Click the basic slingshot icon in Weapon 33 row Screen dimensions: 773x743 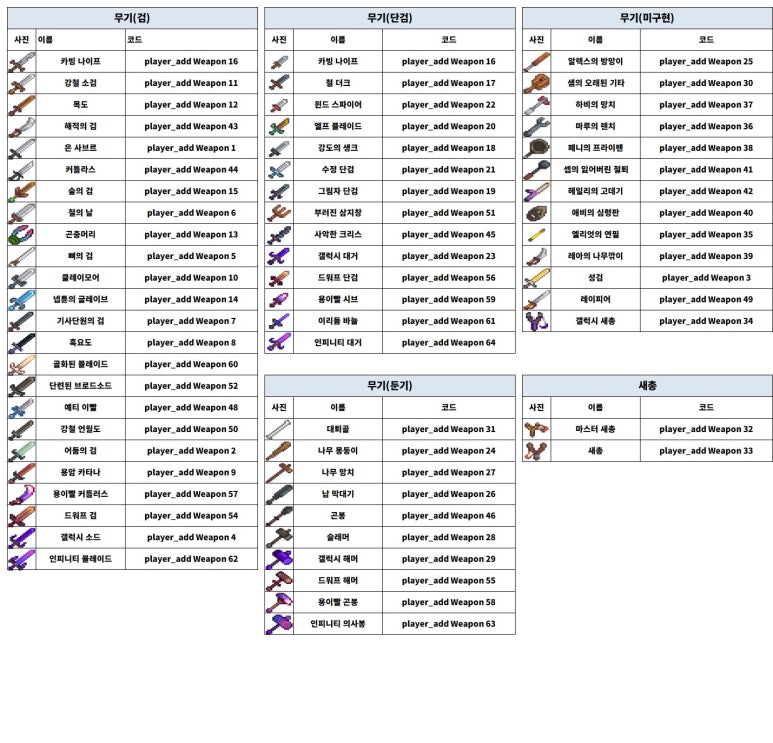click(x=537, y=451)
